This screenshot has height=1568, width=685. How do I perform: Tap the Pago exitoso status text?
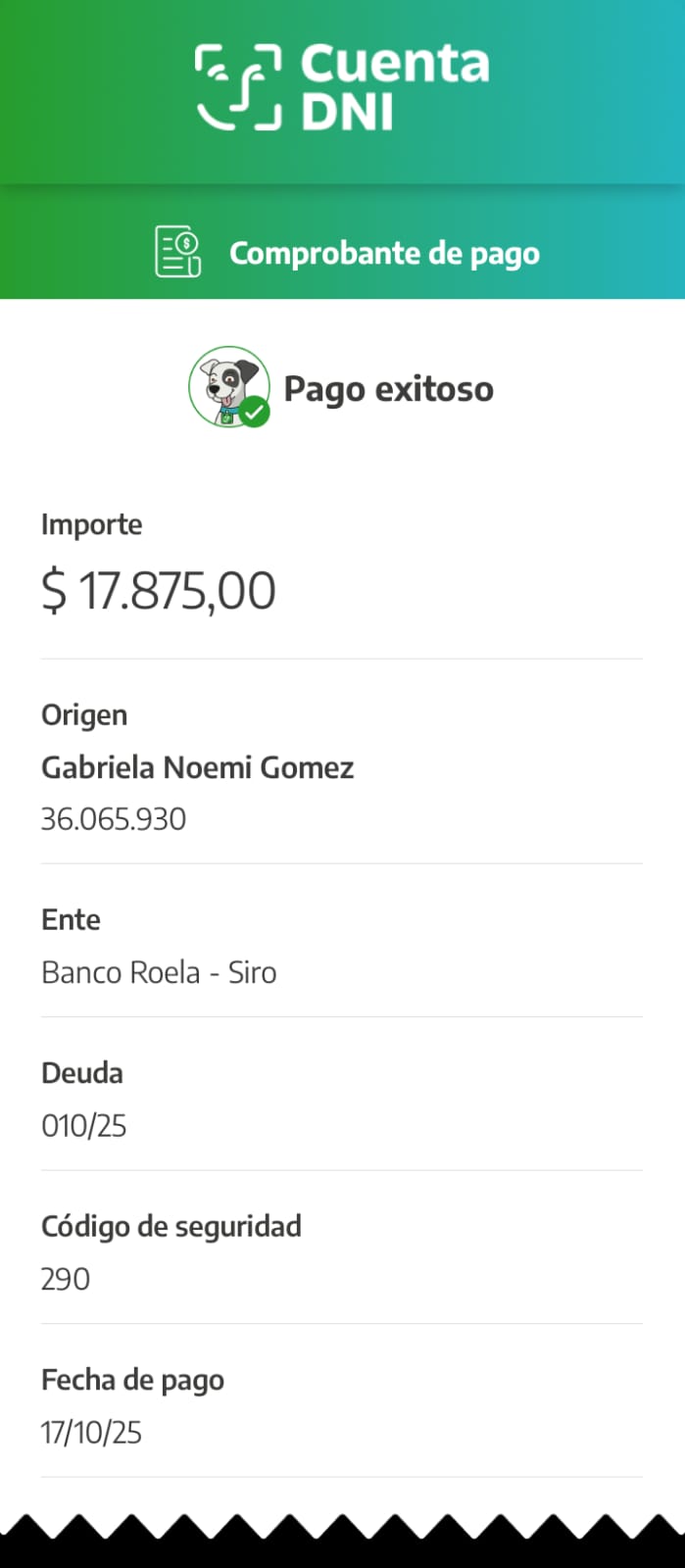(x=388, y=389)
